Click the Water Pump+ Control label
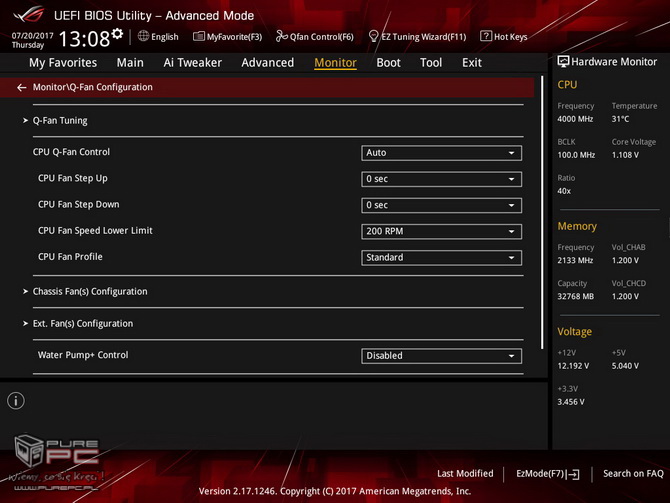Screen dimensions: 670x503 tap(83, 355)
